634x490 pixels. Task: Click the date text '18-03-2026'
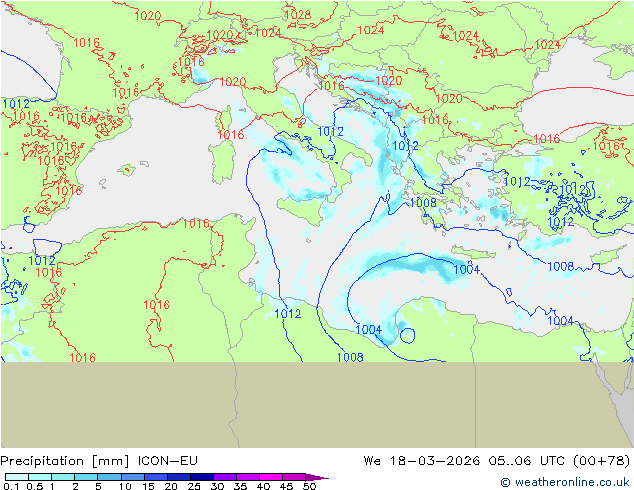tap(435, 461)
